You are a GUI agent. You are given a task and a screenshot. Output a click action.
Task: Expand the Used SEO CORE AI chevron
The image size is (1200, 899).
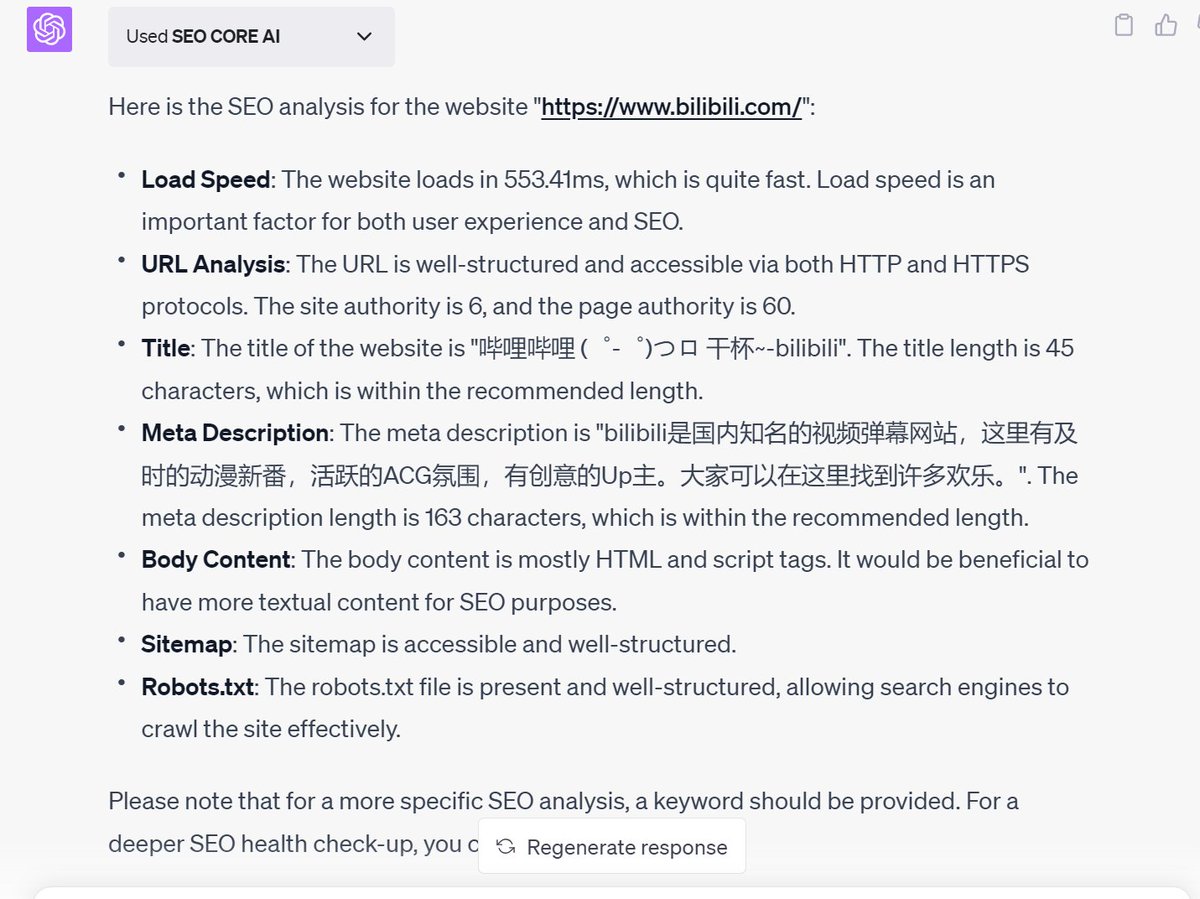point(364,36)
